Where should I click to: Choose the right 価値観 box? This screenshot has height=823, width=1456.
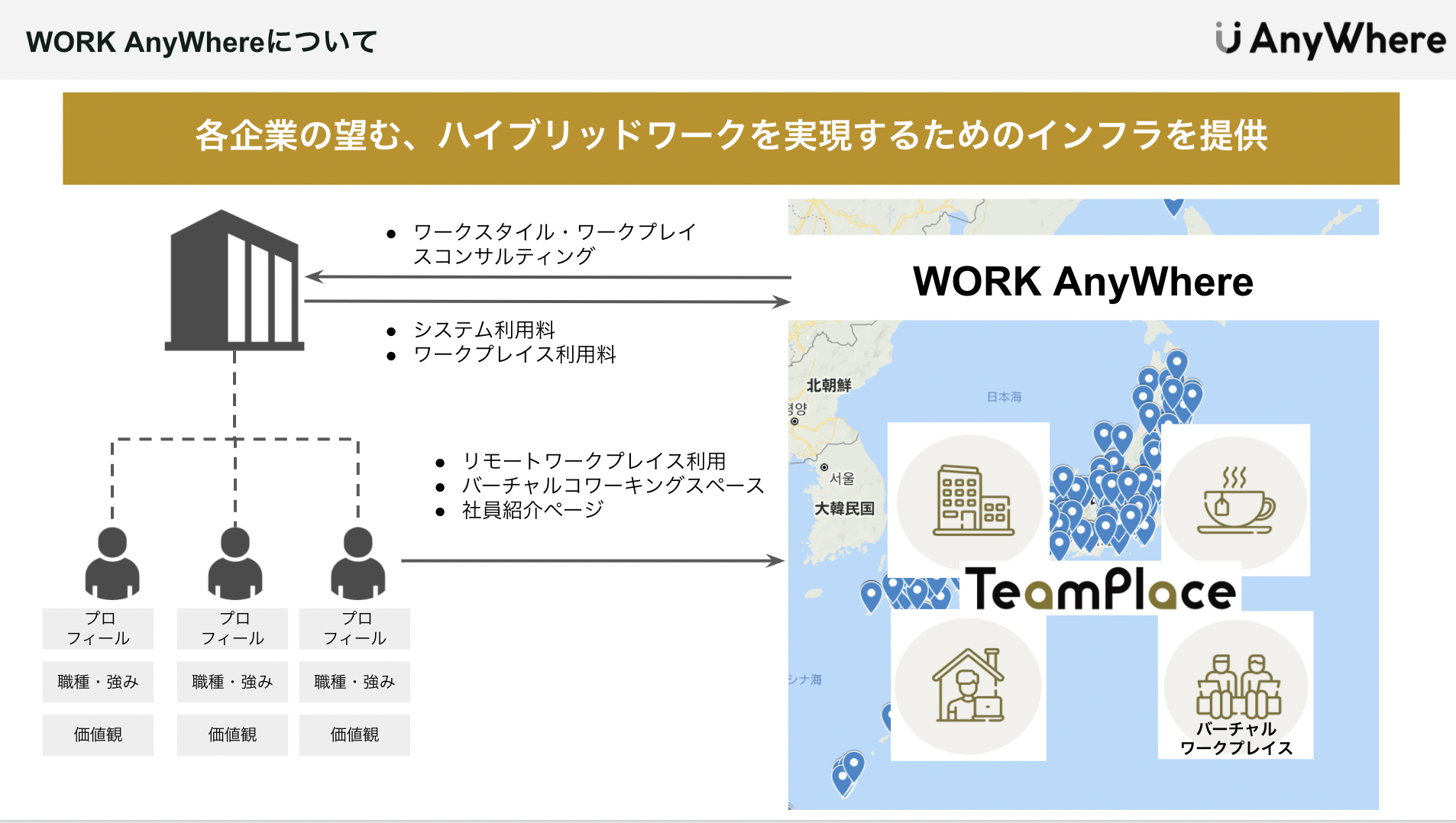point(354,734)
